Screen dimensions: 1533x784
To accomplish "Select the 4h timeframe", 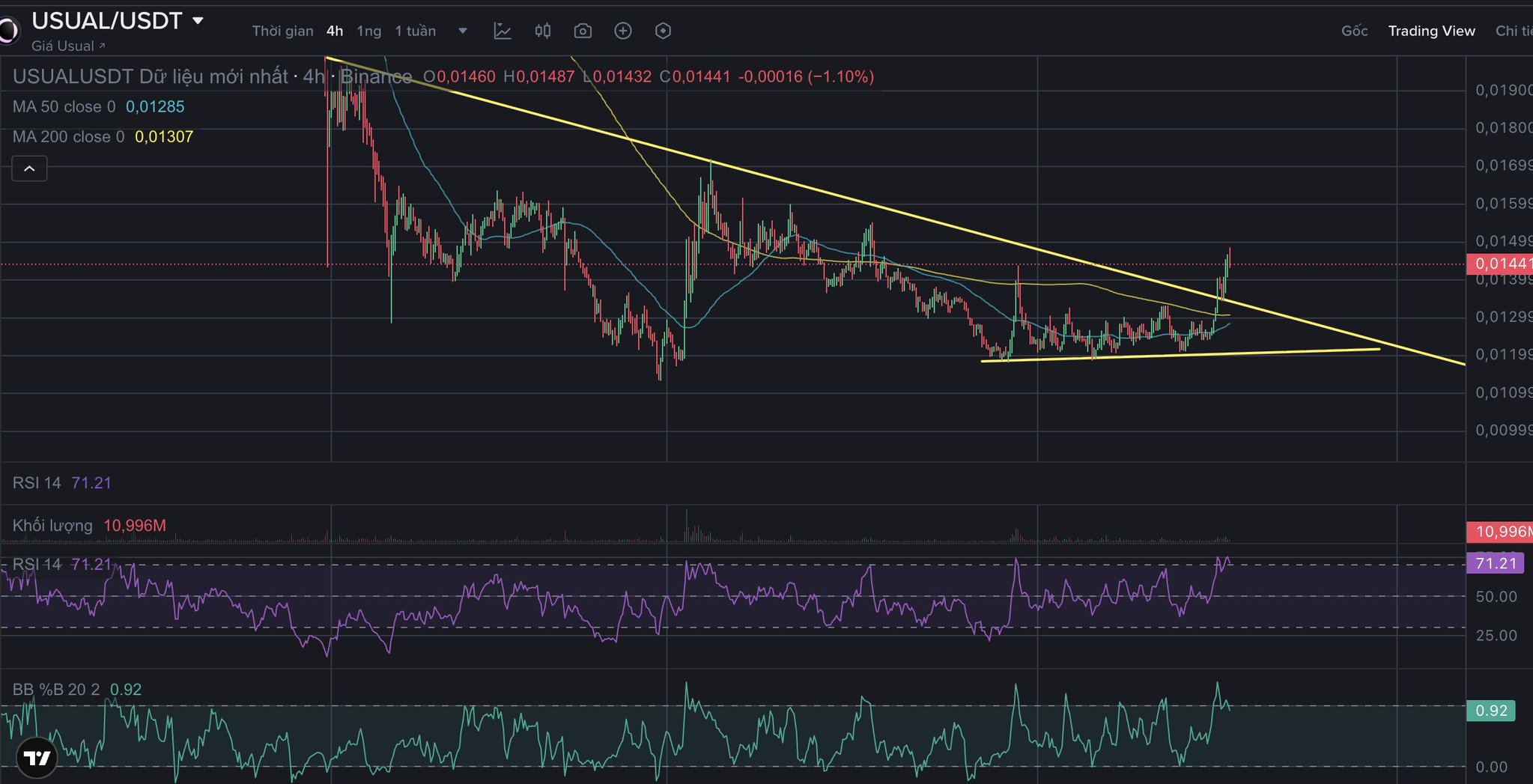I will [335, 31].
